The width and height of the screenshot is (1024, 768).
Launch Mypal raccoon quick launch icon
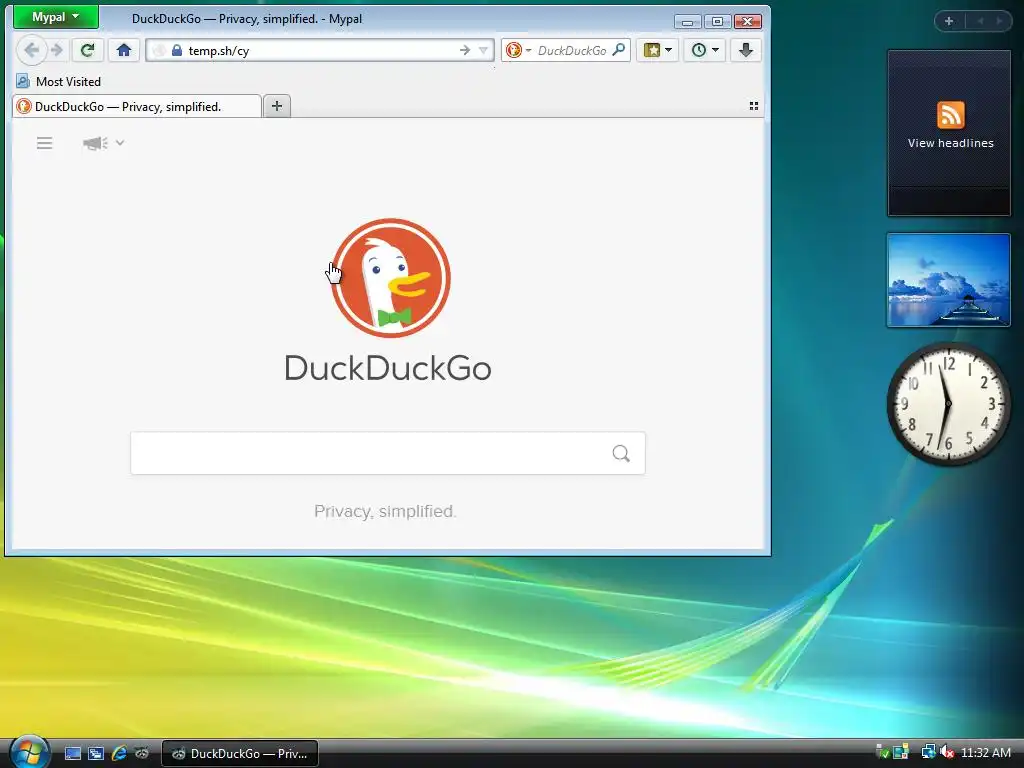pos(141,754)
